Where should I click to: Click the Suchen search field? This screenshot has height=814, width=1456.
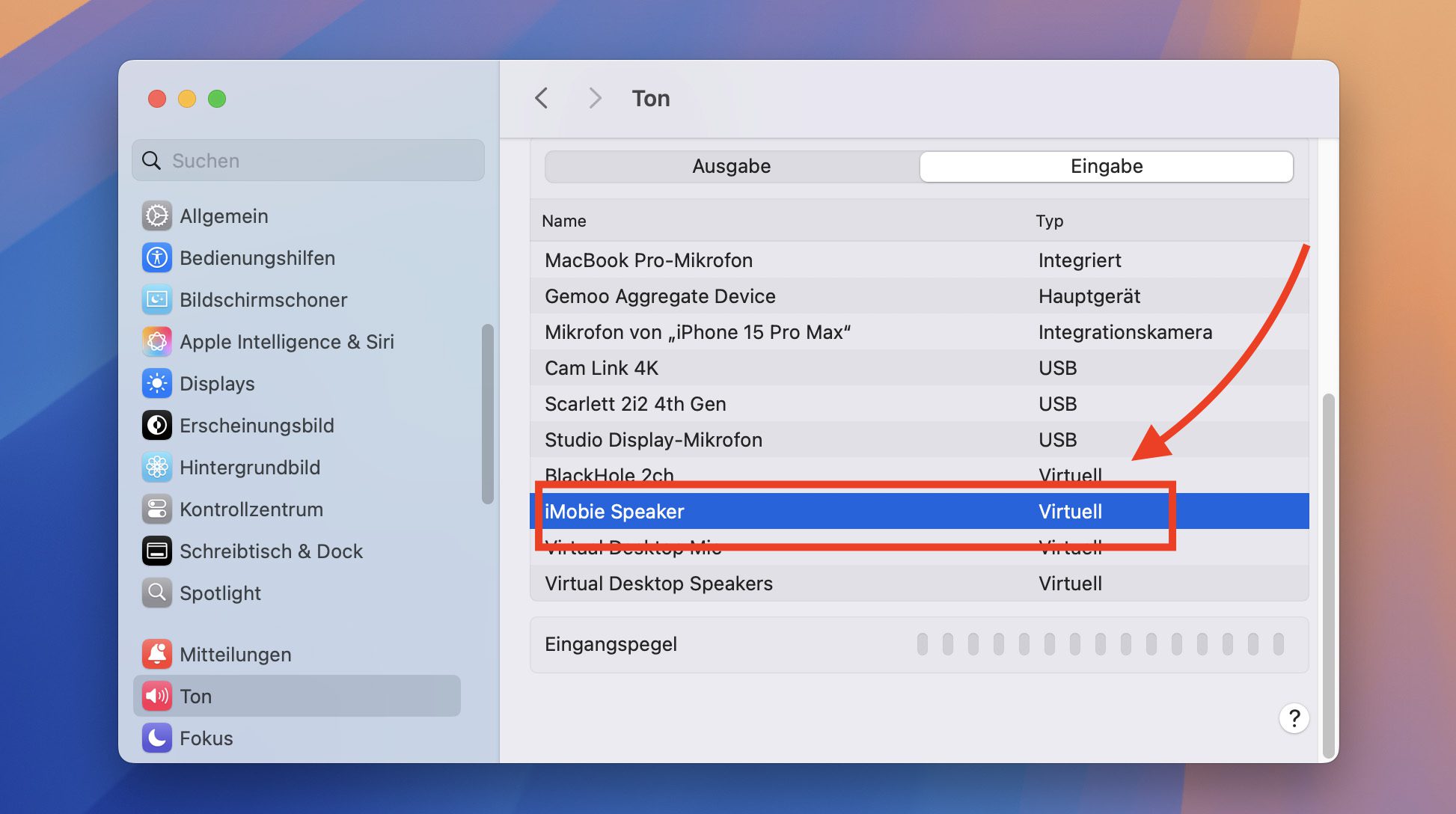[x=308, y=161]
